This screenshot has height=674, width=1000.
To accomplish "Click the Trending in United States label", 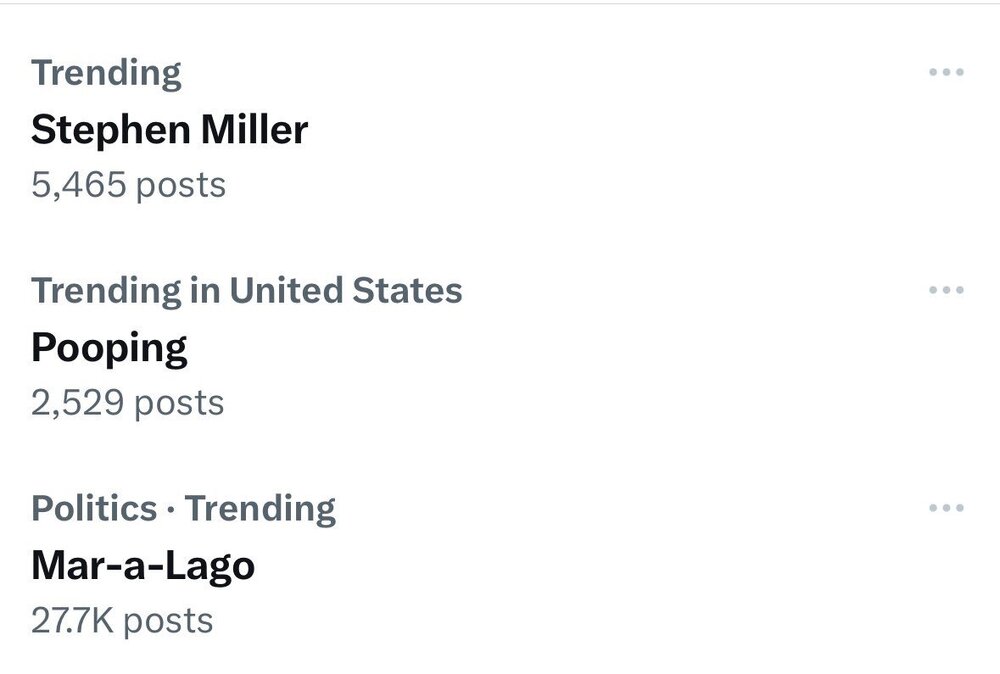I will 246,291.
